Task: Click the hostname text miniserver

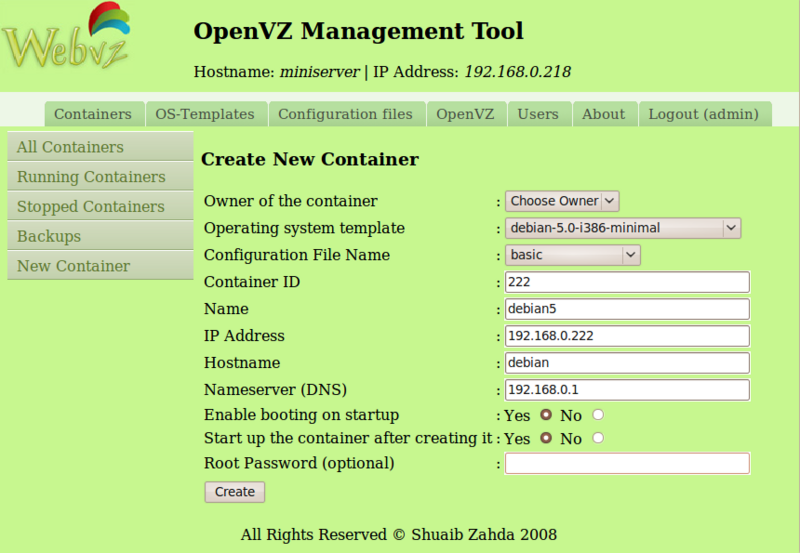Action: point(320,72)
